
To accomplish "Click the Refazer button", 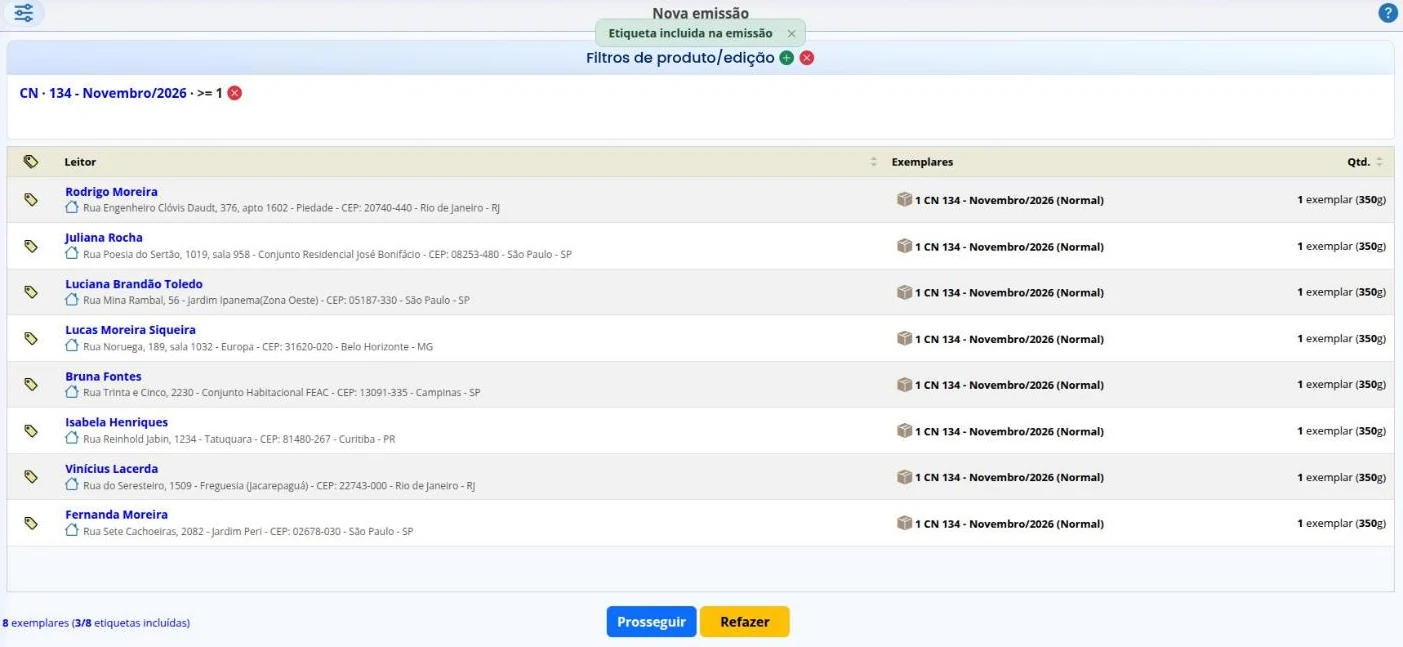I will click(745, 622).
